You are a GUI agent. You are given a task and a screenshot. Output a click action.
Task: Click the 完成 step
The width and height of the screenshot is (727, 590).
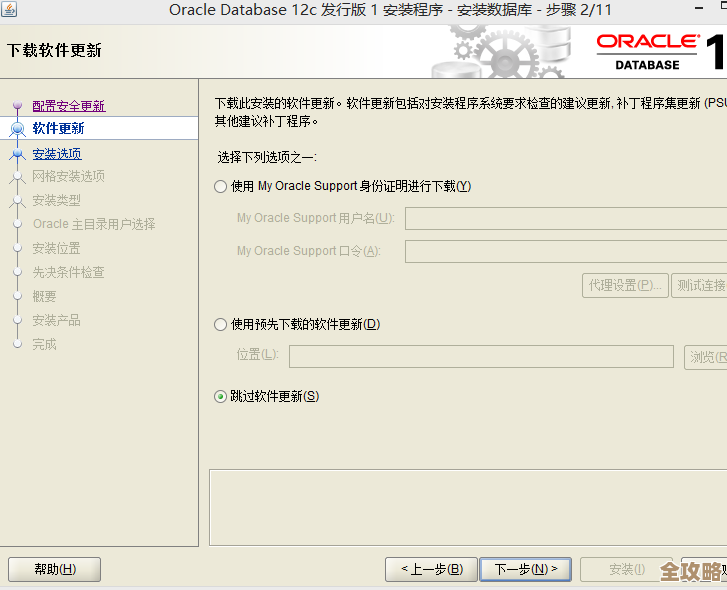coord(45,344)
